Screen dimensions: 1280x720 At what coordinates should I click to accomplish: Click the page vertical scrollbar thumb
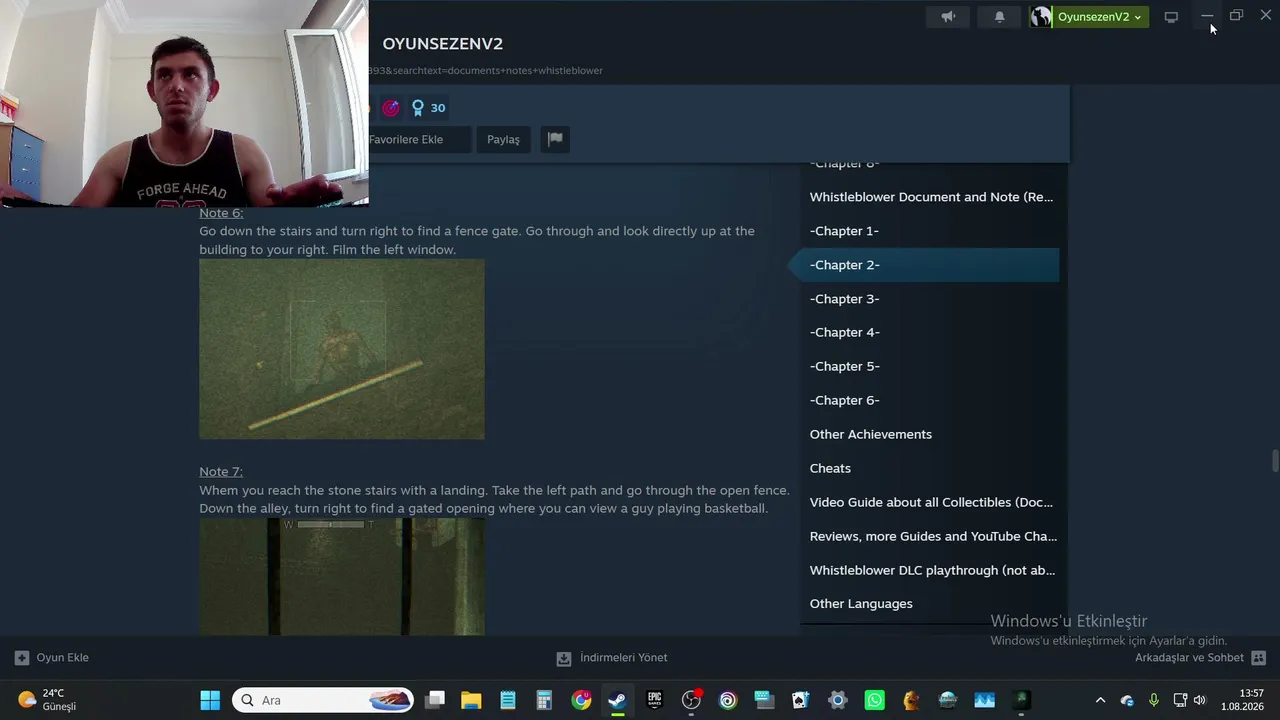[x=1274, y=462]
